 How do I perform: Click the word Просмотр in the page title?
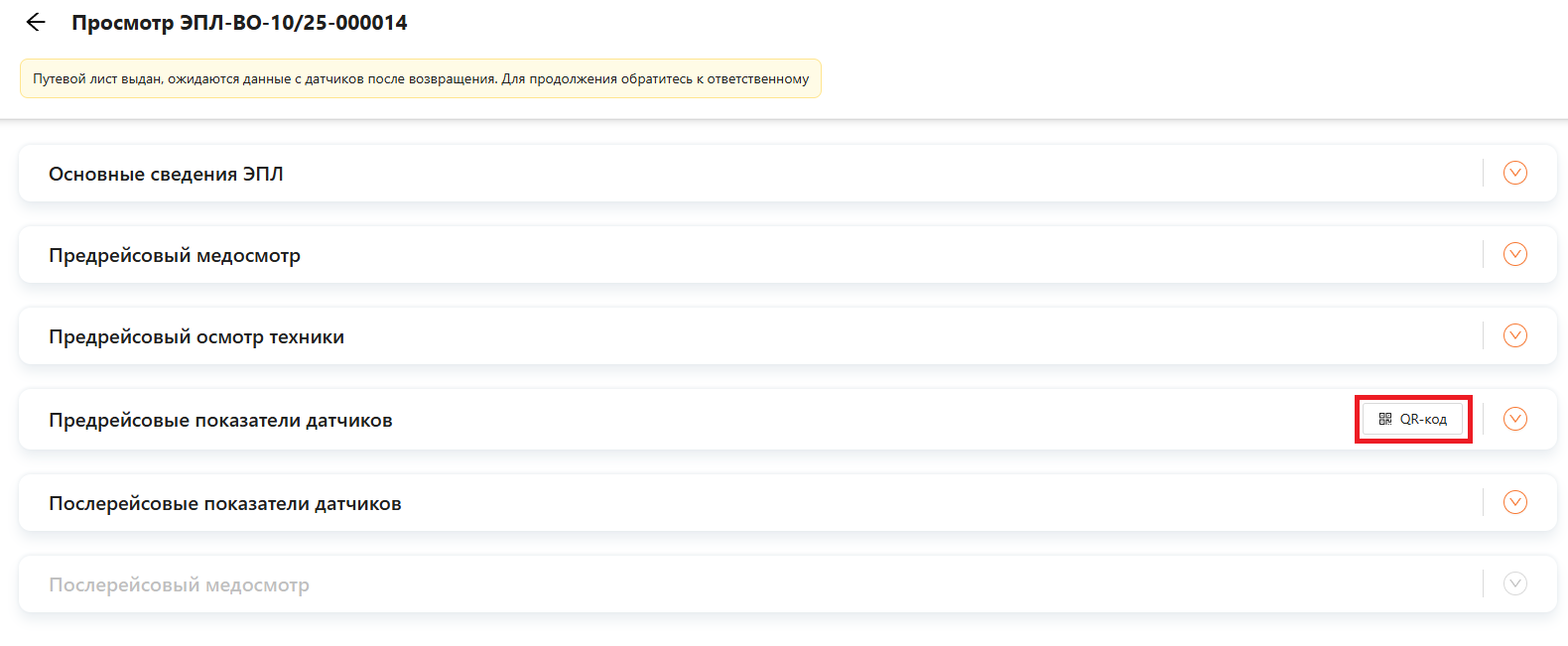click(122, 23)
